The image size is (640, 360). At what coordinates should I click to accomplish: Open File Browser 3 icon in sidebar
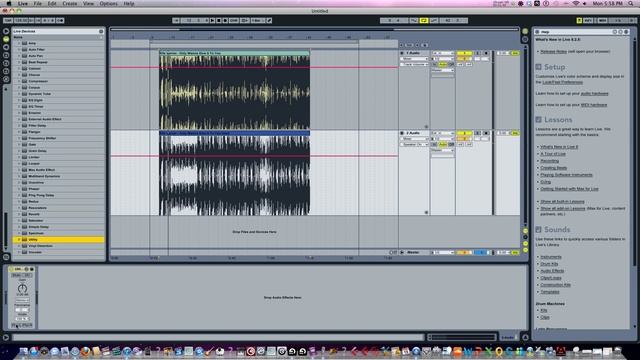[6, 71]
